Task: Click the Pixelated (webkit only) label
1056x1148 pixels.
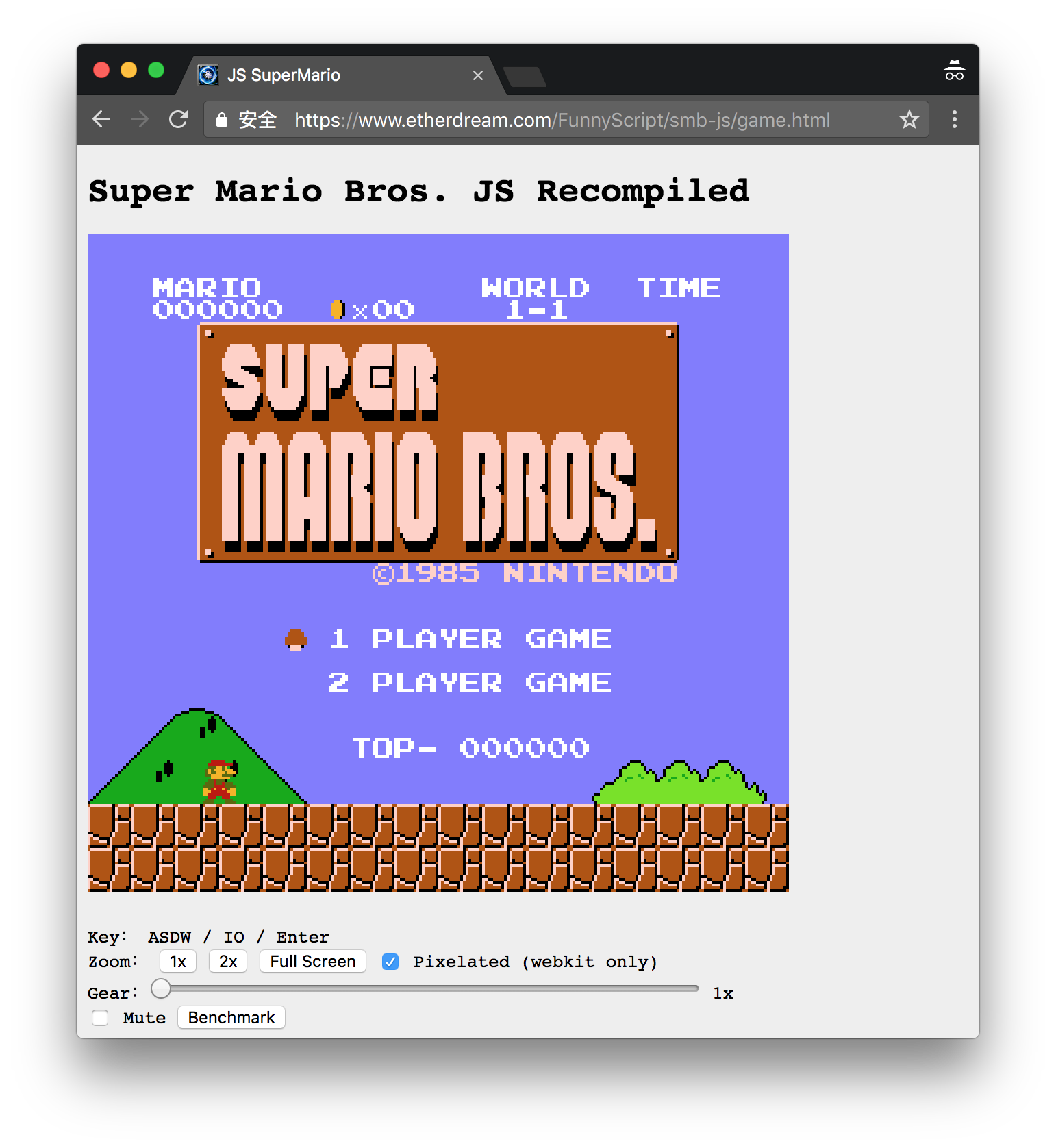Action: pyautogui.click(x=536, y=962)
